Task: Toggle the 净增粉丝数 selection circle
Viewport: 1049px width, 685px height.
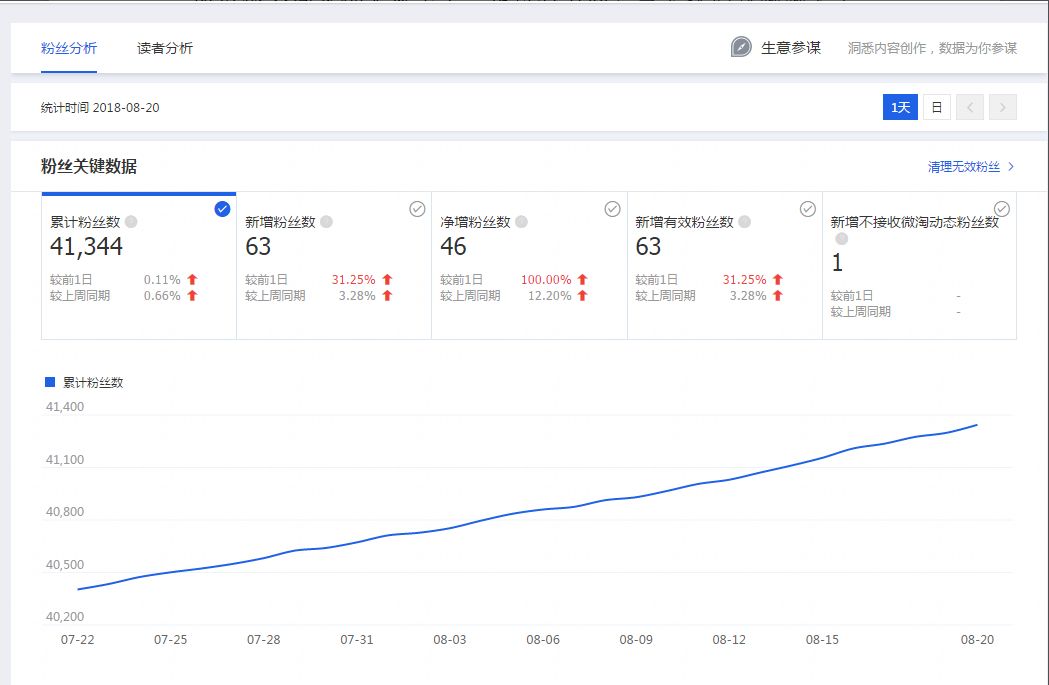Action: pyautogui.click(x=611, y=209)
